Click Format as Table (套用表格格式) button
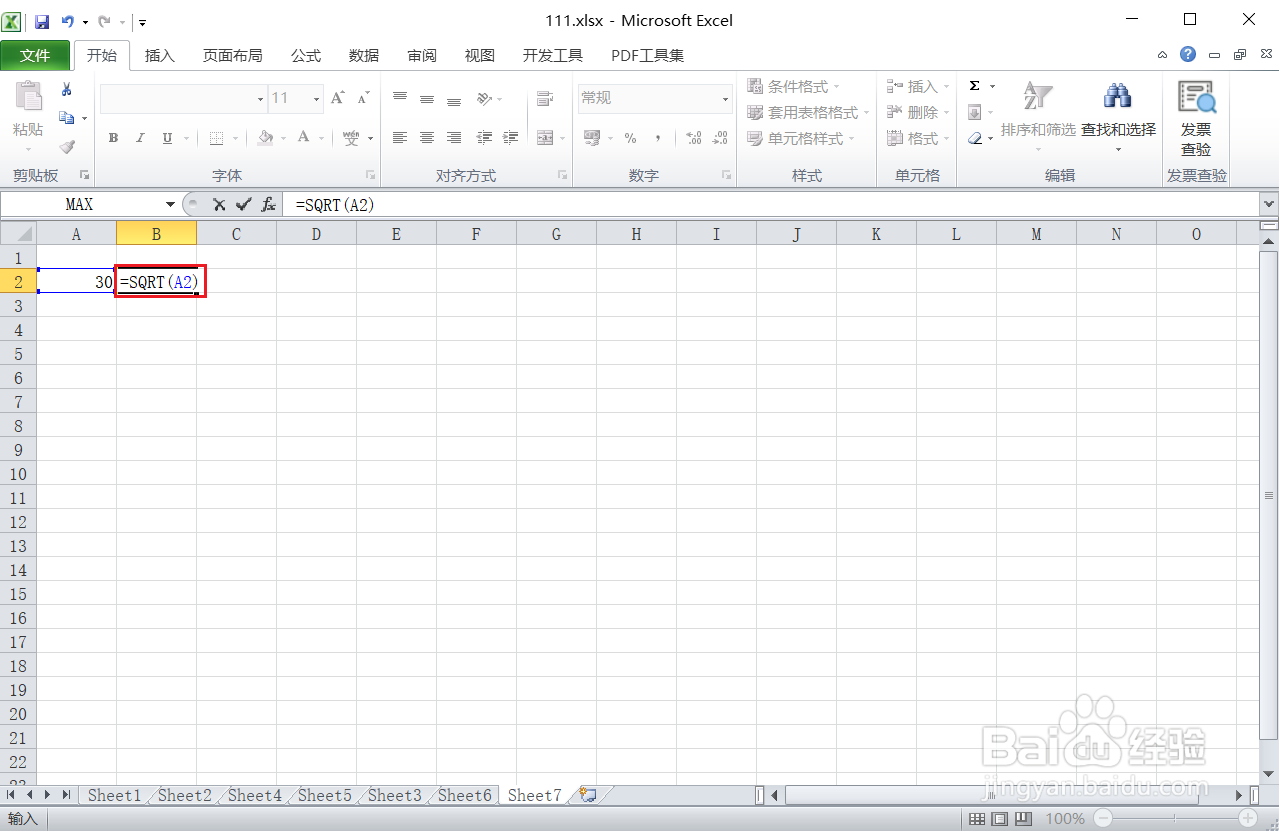 click(809, 112)
